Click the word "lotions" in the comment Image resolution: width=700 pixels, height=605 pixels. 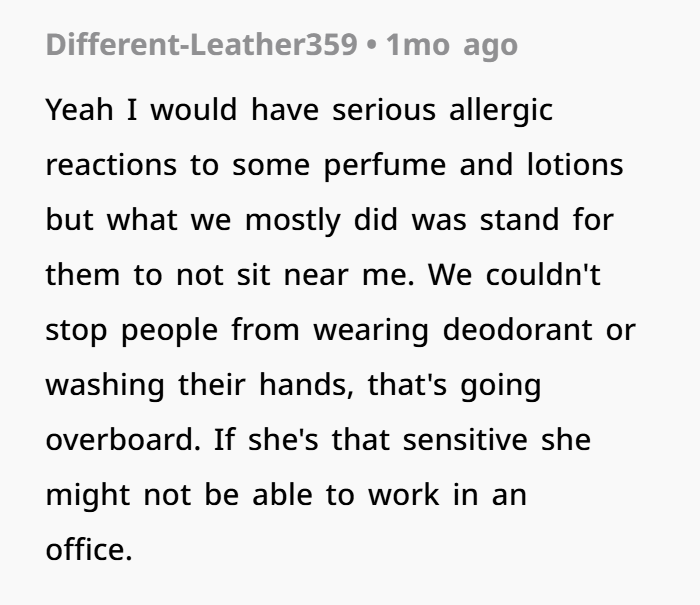[x=574, y=164]
